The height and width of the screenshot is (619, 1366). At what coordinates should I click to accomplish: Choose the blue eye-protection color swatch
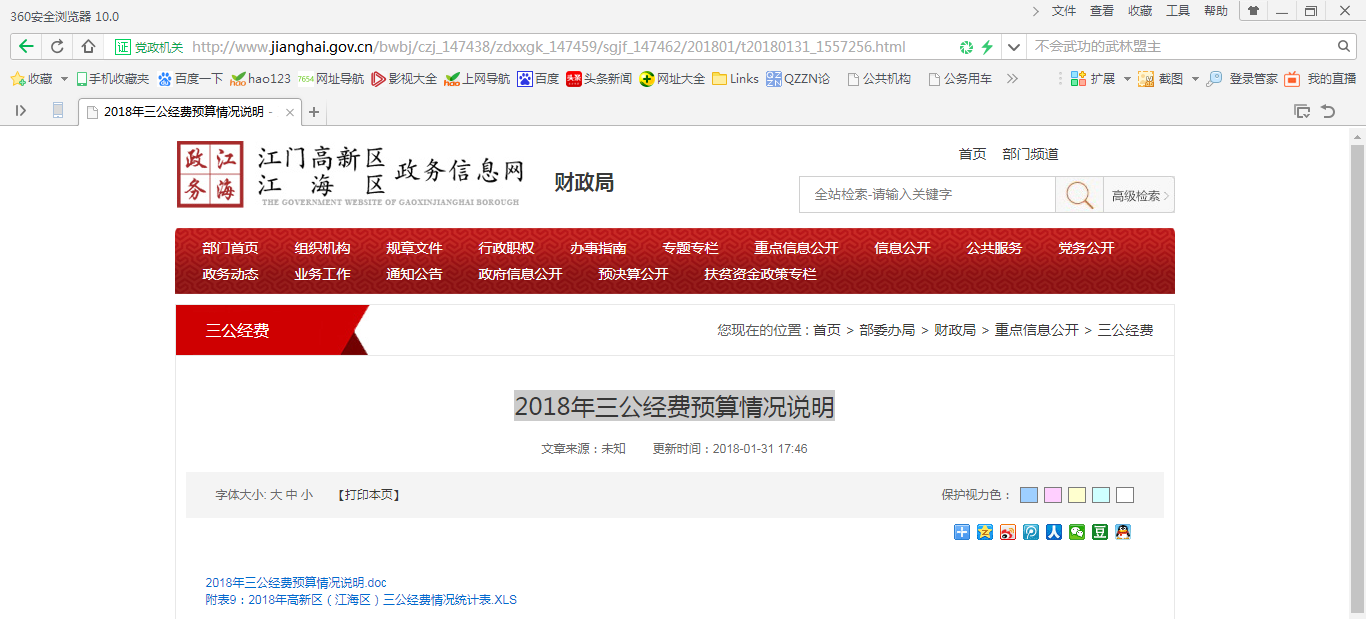(1029, 495)
